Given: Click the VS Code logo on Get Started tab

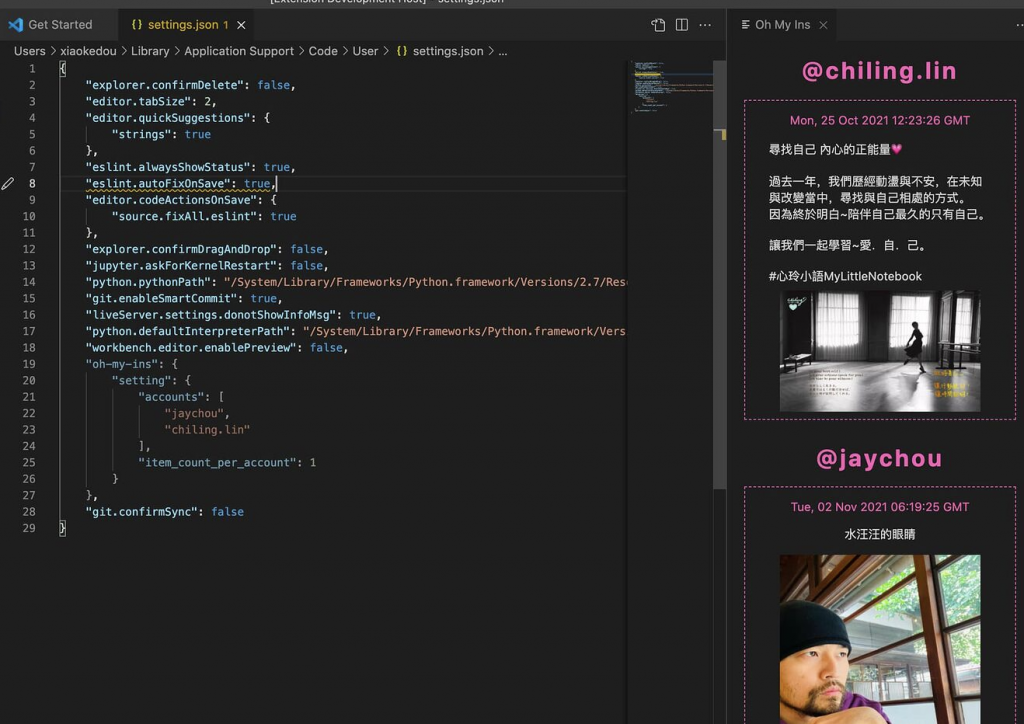Looking at the screenshot, I should (15, 25).
